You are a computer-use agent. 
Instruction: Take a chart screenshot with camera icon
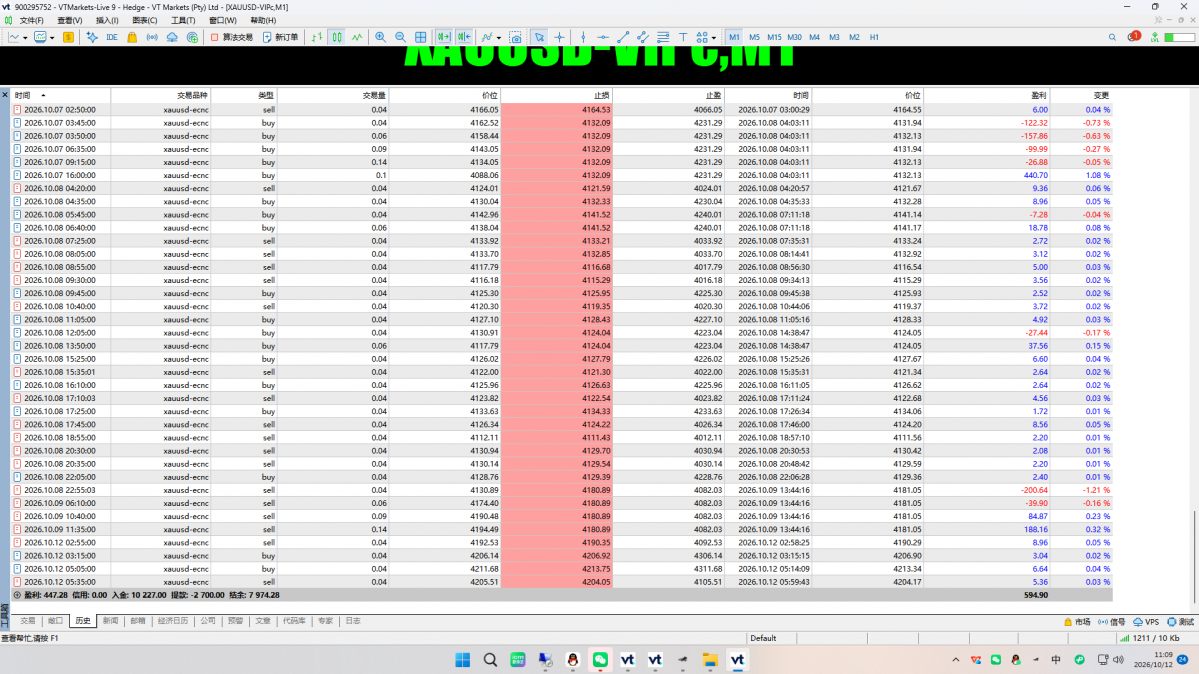pos(515,37)
